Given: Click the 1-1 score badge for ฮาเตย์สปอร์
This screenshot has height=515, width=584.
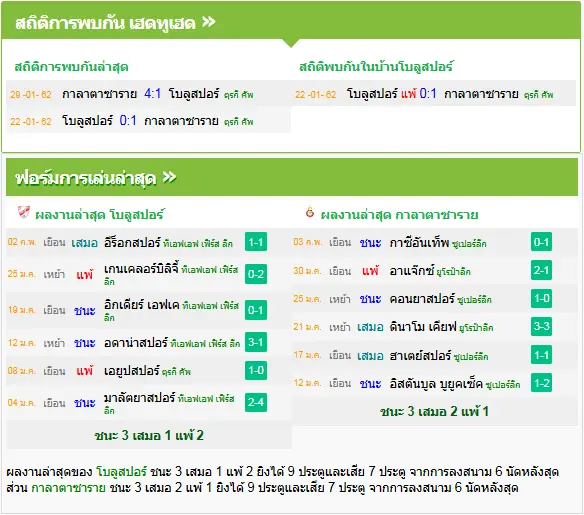Looking at the screenshot, I should (541, 355).
